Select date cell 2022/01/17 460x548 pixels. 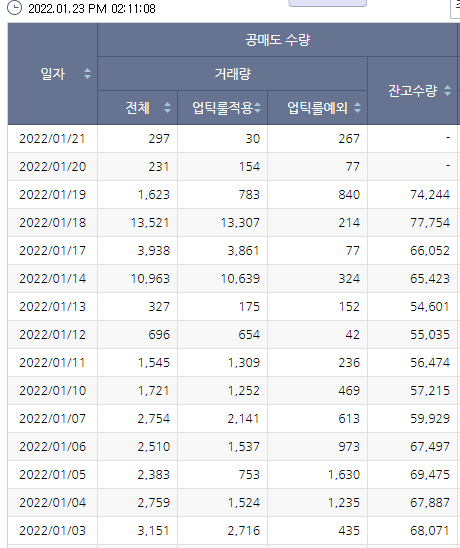click(52, 251)
